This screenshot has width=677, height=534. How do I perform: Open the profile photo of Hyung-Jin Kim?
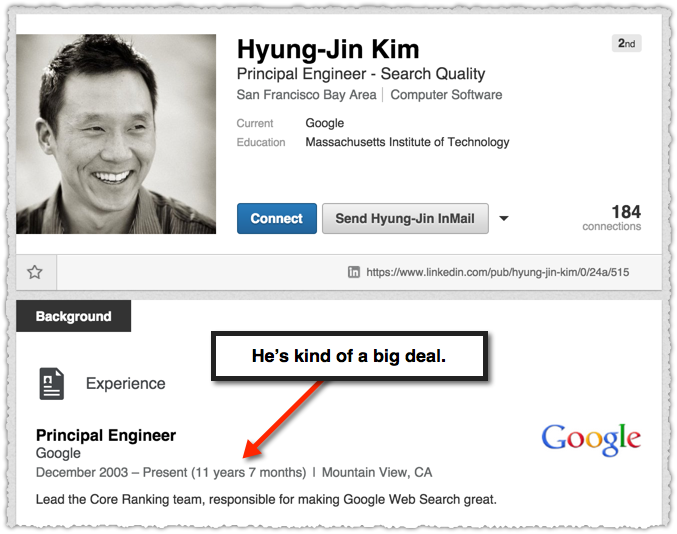pos(116,134)
